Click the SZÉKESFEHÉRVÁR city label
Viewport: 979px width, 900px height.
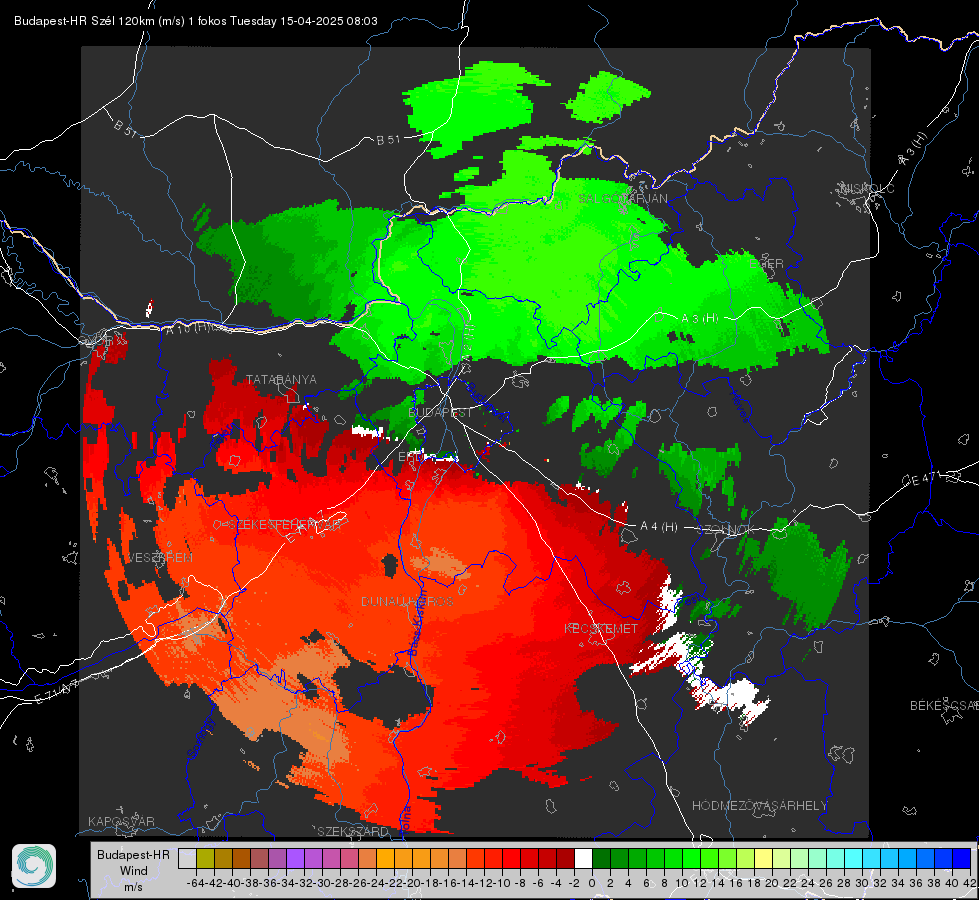(x=284, y=525)
